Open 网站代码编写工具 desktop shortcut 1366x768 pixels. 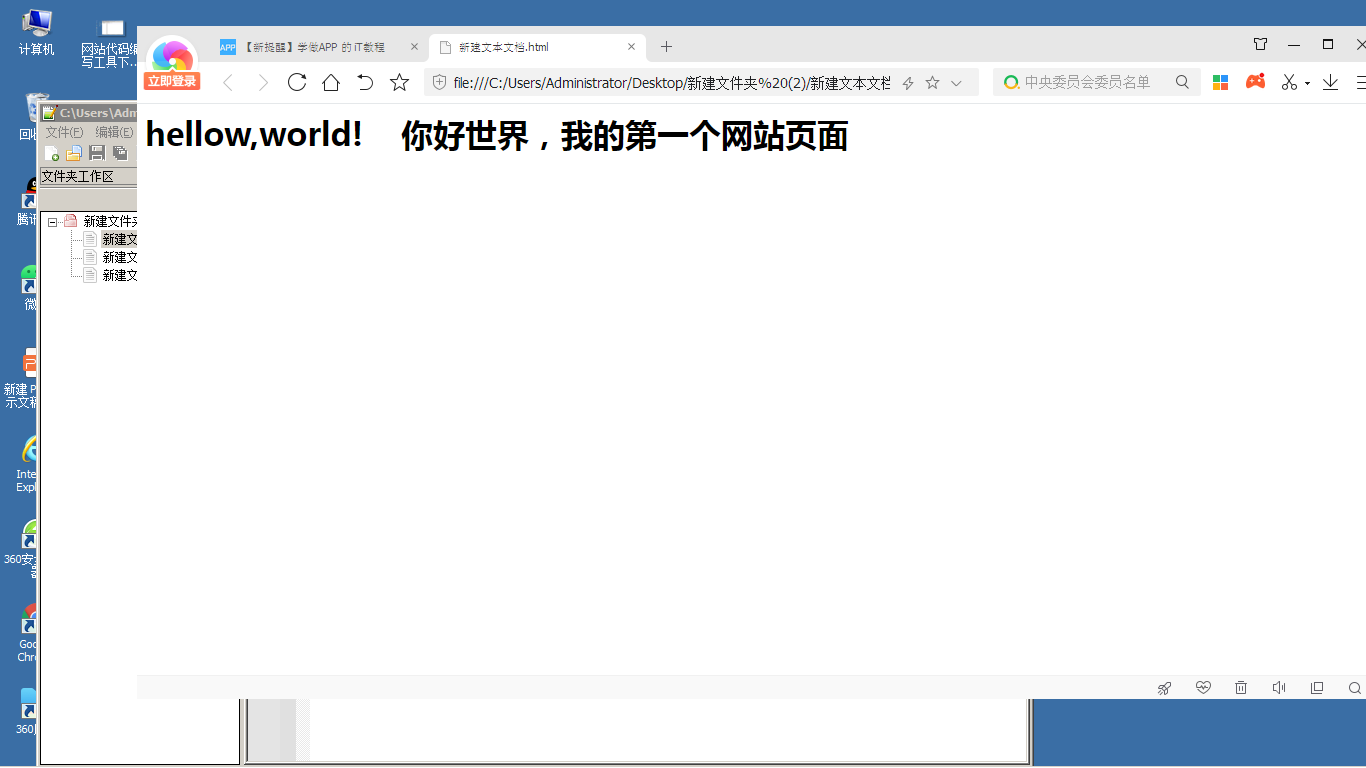coord(111,42)
